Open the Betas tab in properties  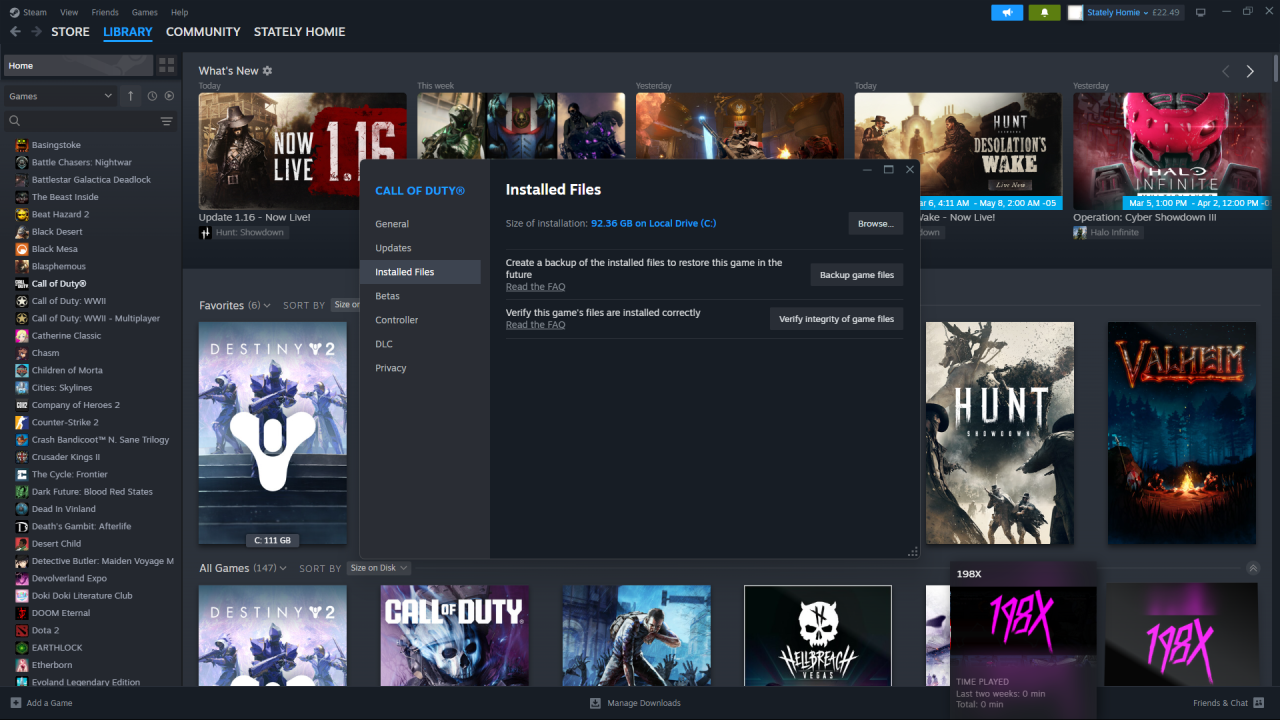point(387,296)
